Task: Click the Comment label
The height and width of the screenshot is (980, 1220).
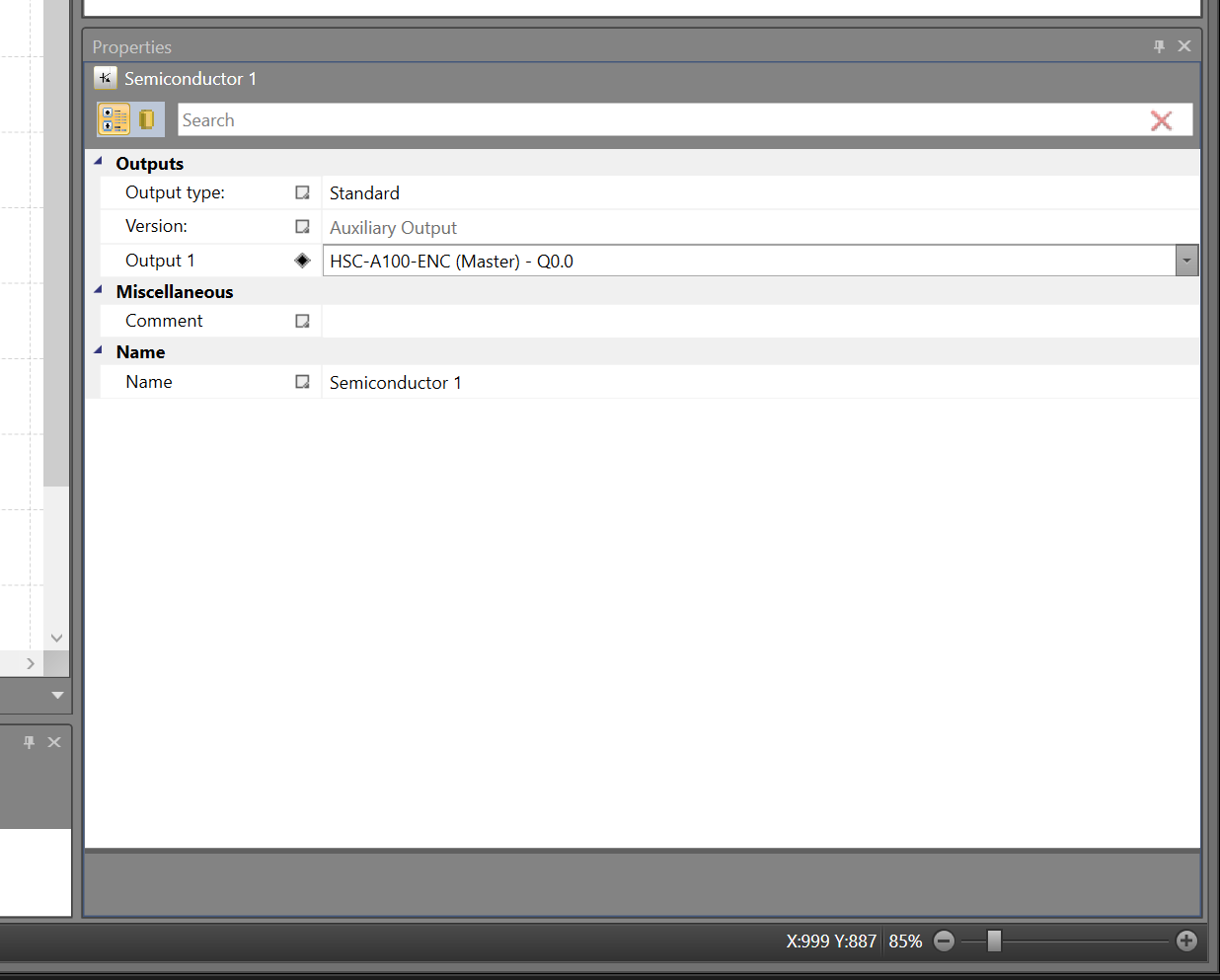Action: click(x=164, y=321)
